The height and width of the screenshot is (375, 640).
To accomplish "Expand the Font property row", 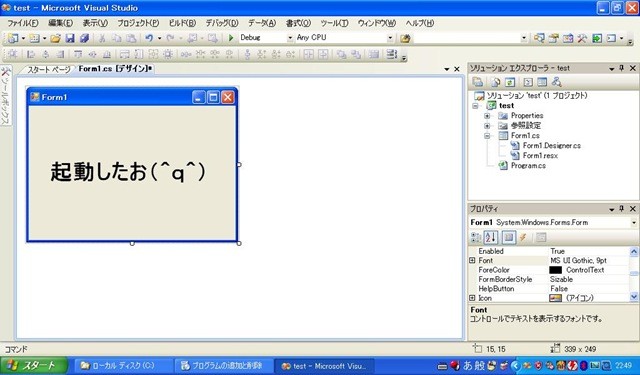I will [472, 260].
